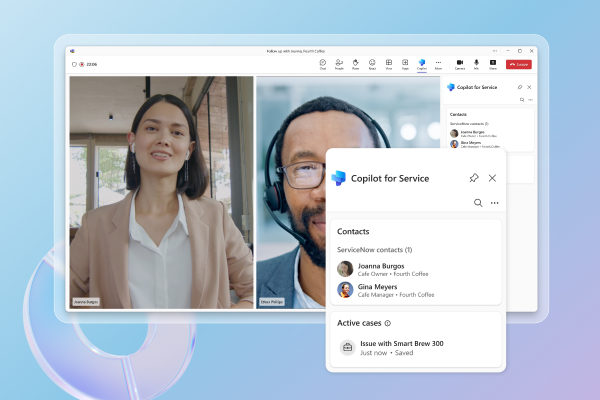Leave the meeting with the red button
The height and width of the screenshot is (400, 600).
pyautogui.click(x=519, y=64)
